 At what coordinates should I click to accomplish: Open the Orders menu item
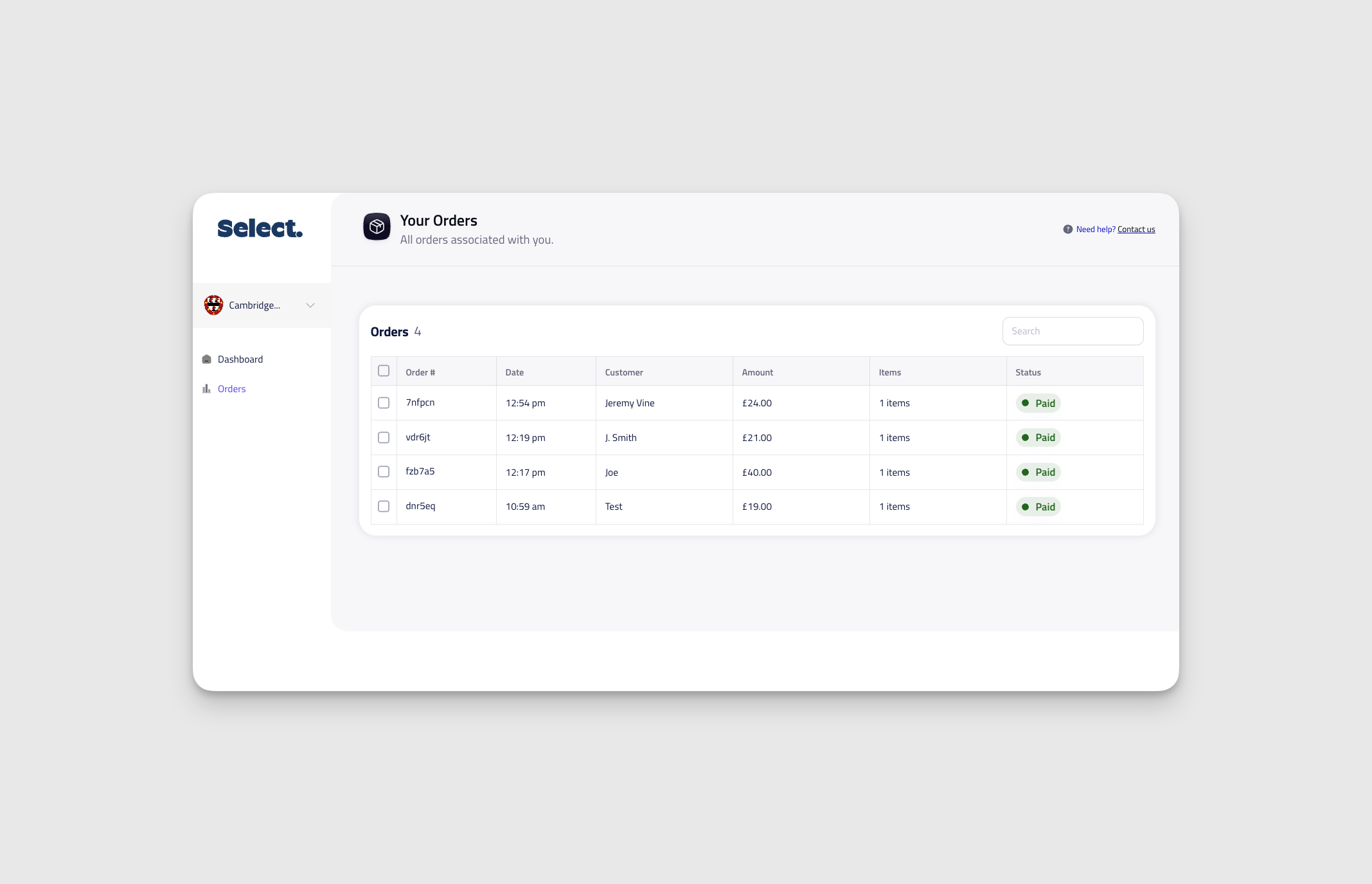point(231,389)
